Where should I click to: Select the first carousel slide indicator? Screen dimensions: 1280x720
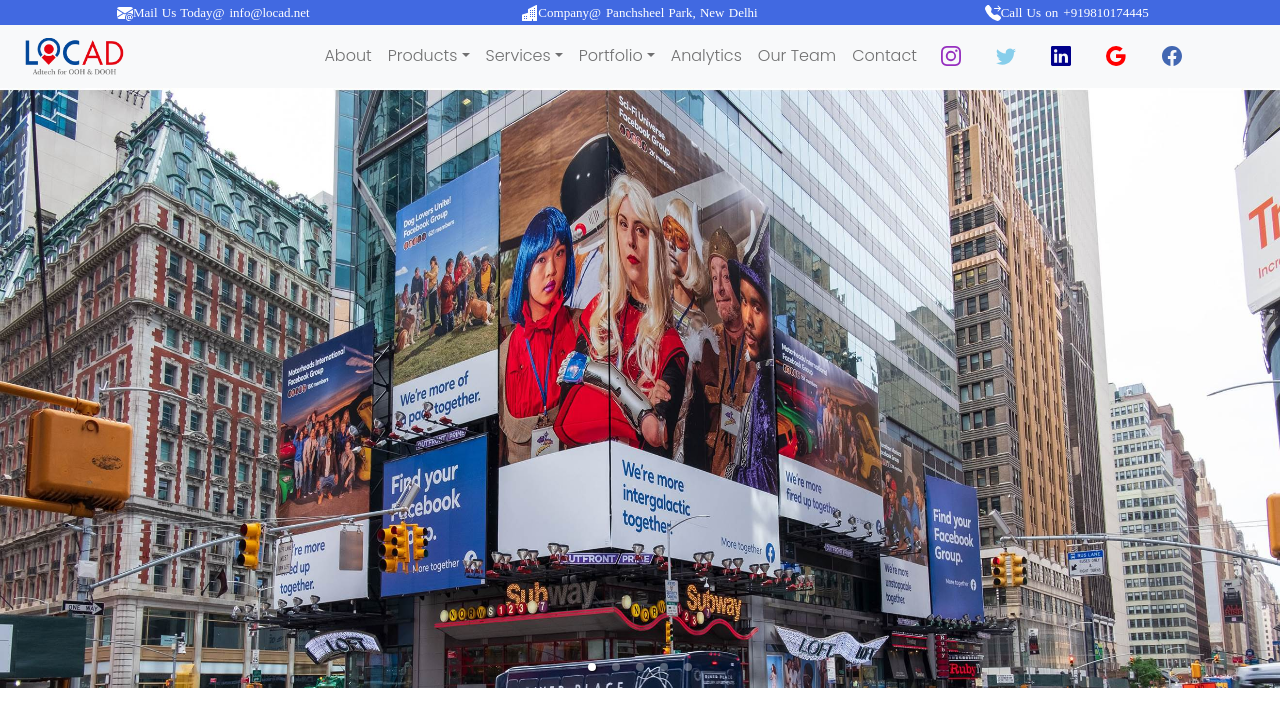click(x=592, y=667)
